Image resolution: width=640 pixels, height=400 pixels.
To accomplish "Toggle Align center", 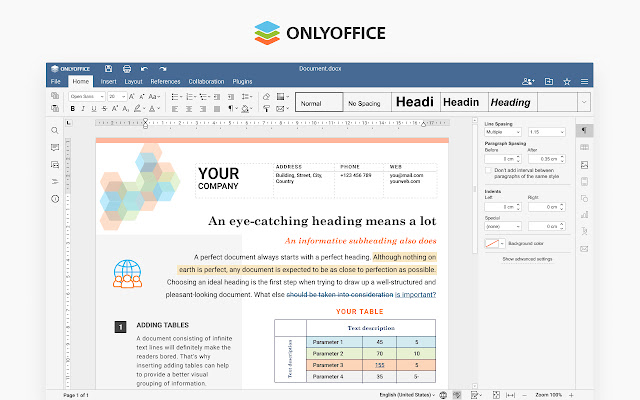I will [189, 109].
